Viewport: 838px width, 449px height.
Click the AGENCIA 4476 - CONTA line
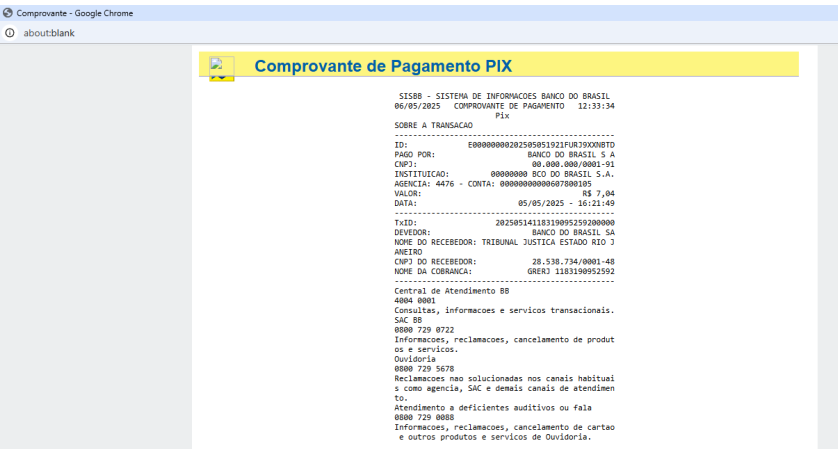pyautogui.click(x=493, y=184)
